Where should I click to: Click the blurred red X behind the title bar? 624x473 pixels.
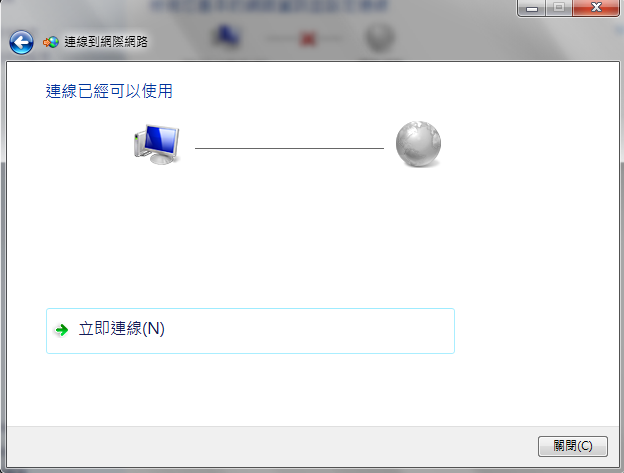point(308,39)
